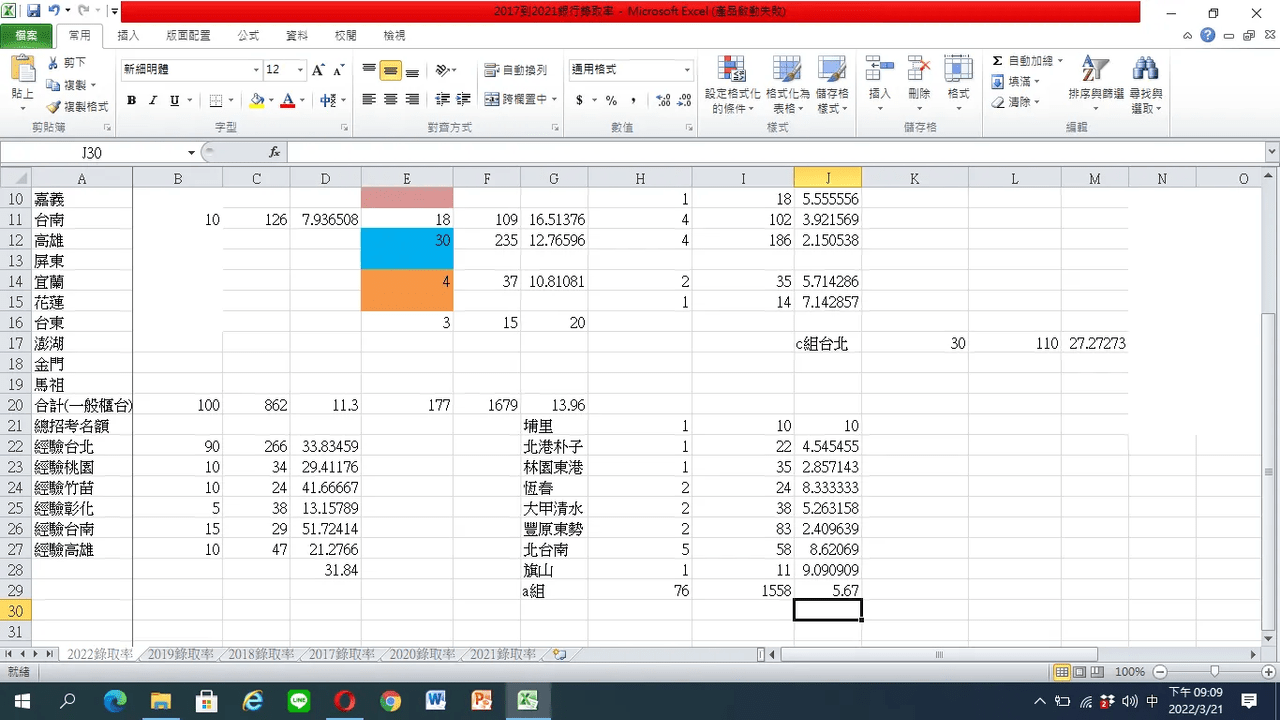Open the 檔案 (File) tab
This screenshot has height=720, width=1280.
click(x=27, y=35)
